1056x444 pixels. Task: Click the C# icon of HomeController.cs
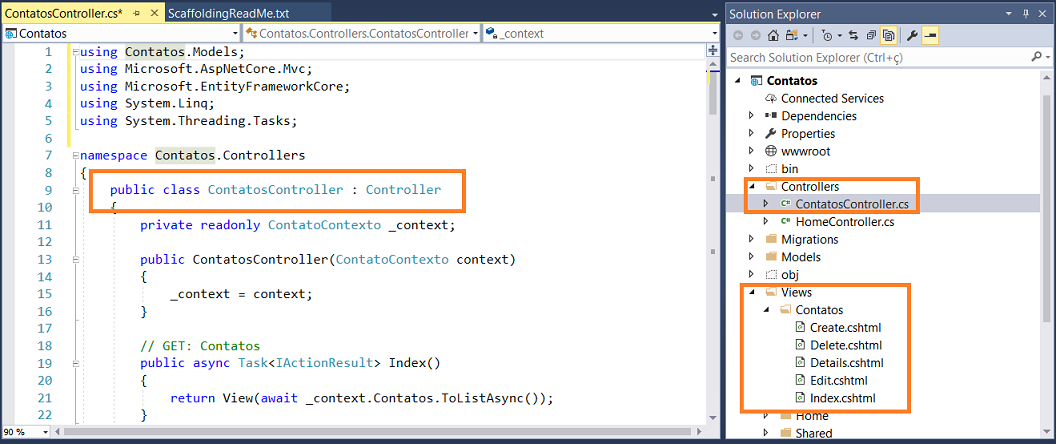(785, 221)
